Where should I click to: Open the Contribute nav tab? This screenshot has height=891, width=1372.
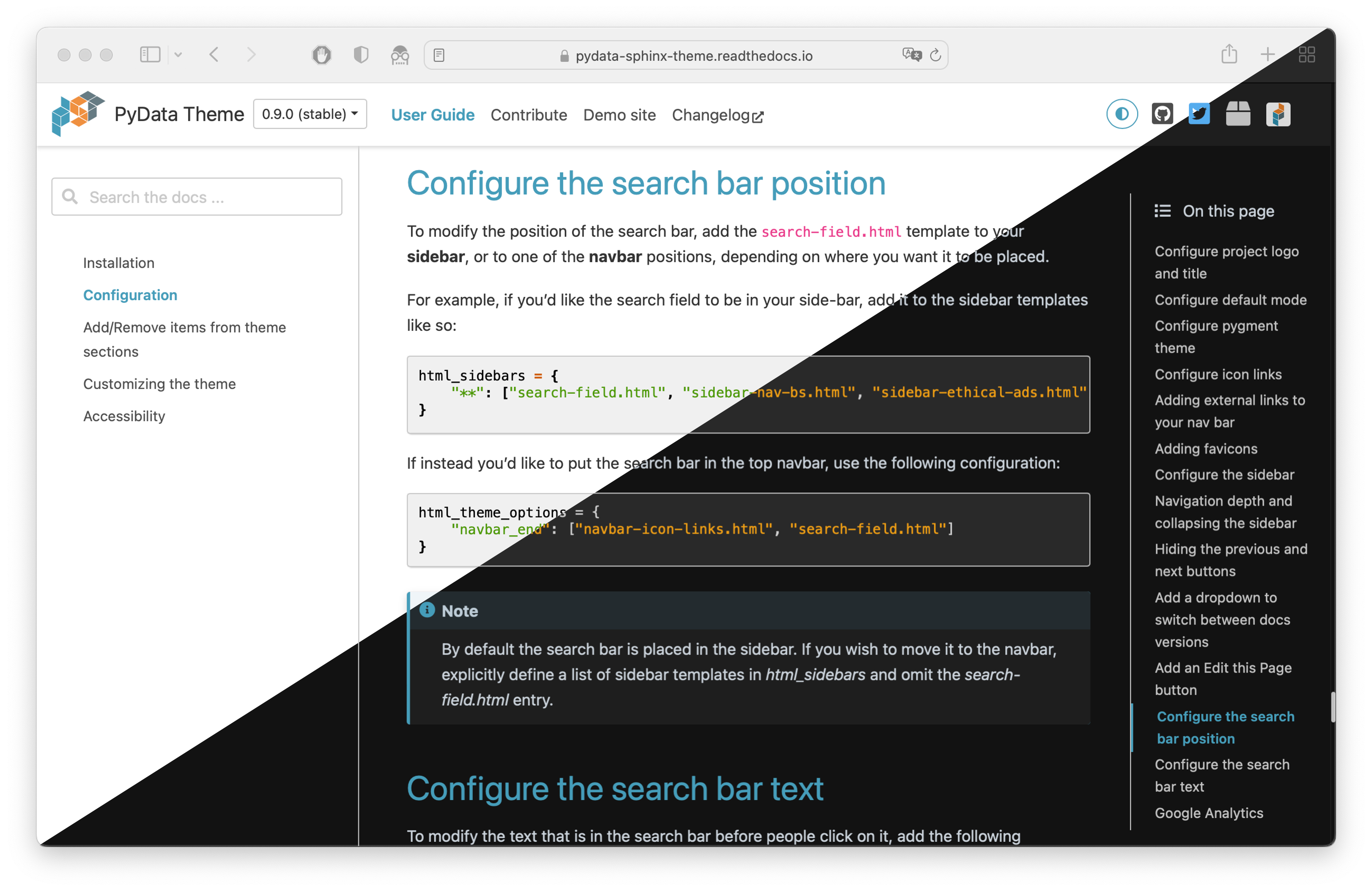click(x=528, y=115)
